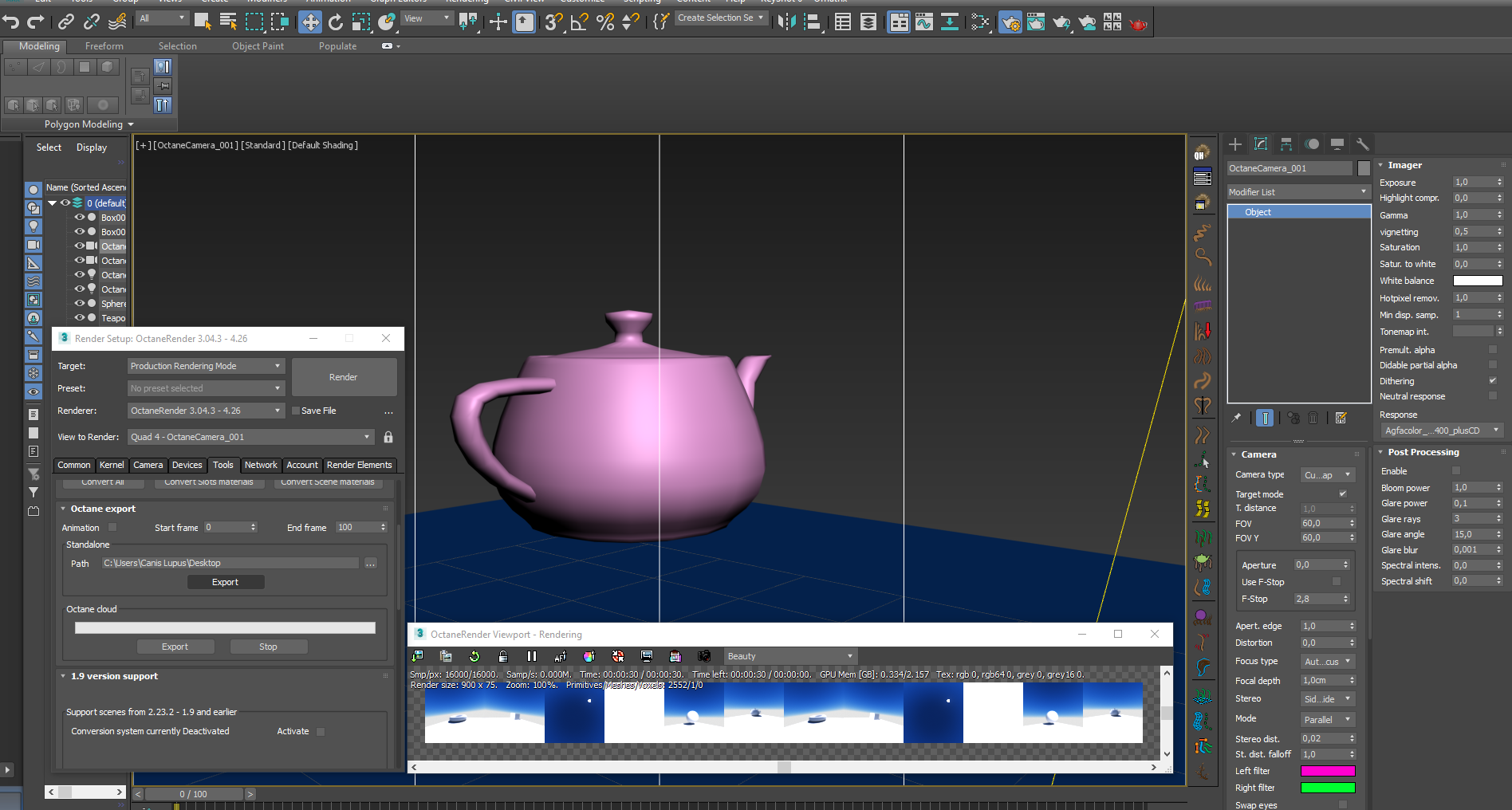Open the Modifier List dropdown
Image resolution: width=1512 pixels, height=810 pixels.
pyautogui.click(x=1297, y=192)
